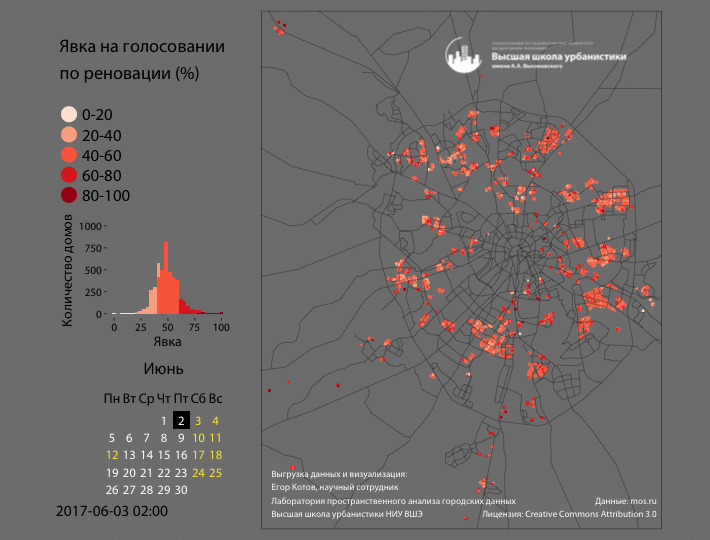Click 'Высшая школа урбанистики НИУ ВШЭ' footer line

pos(347,514)
